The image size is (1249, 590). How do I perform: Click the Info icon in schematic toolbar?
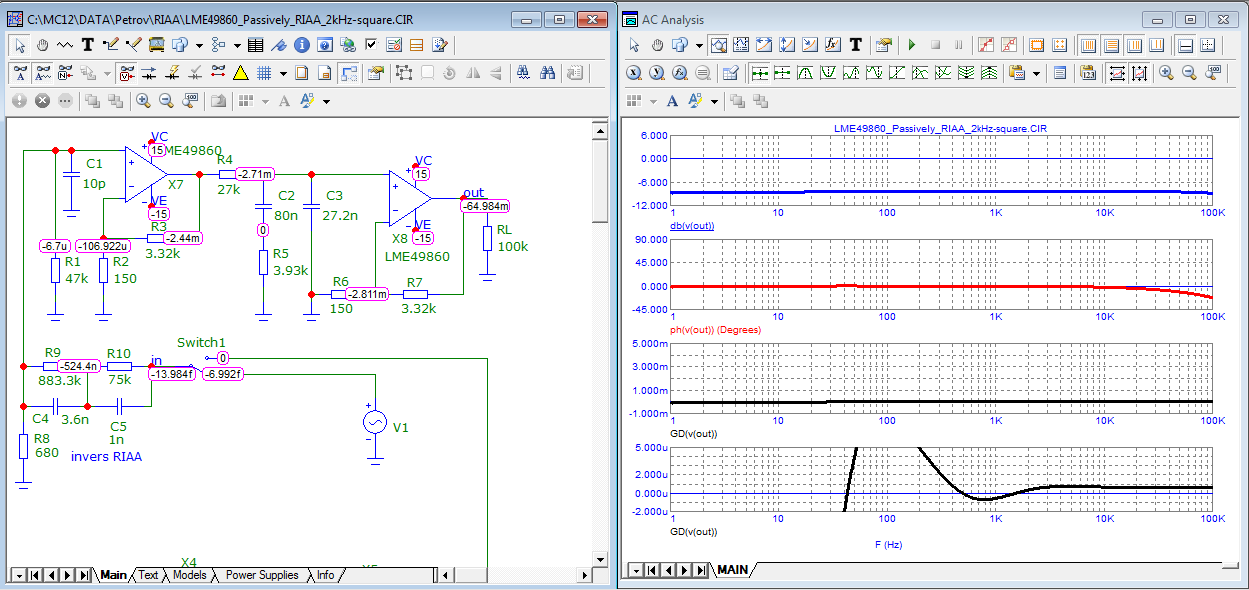coord(301,45)
